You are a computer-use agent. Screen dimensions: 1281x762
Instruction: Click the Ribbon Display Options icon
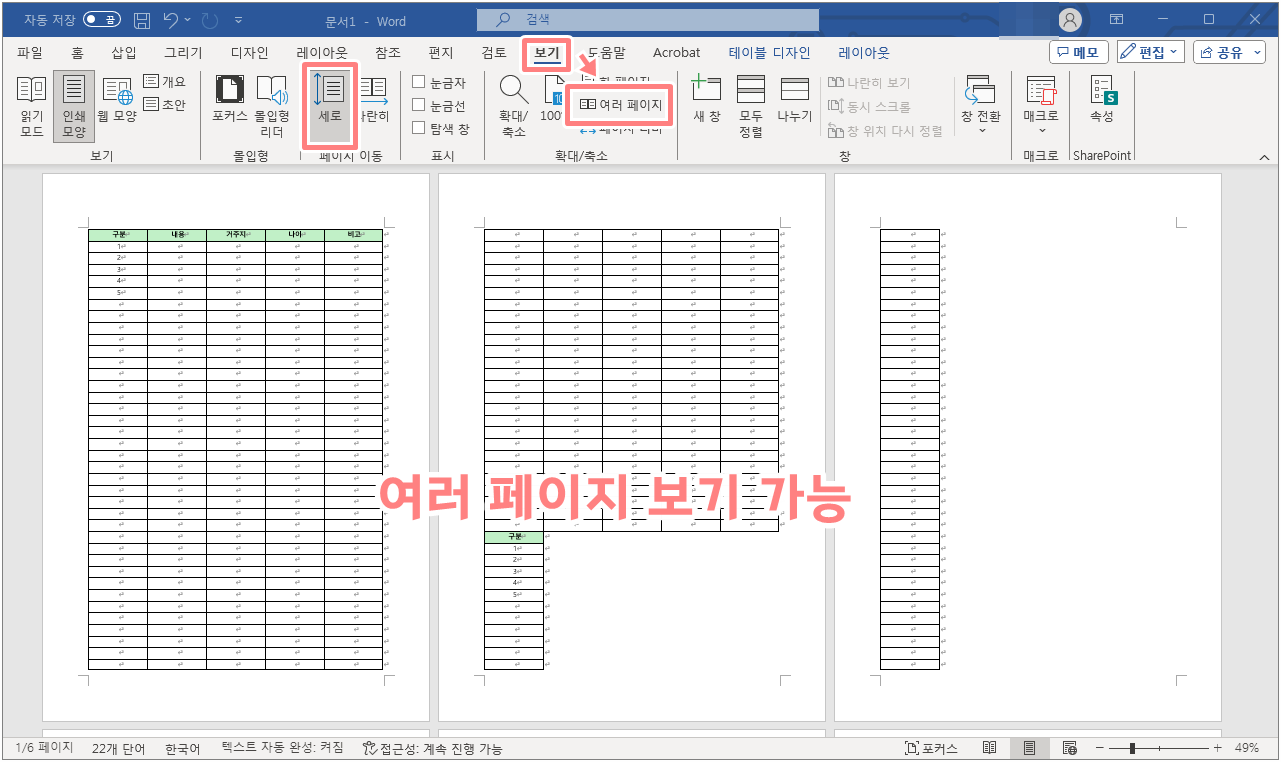[x=1118, y=19]
